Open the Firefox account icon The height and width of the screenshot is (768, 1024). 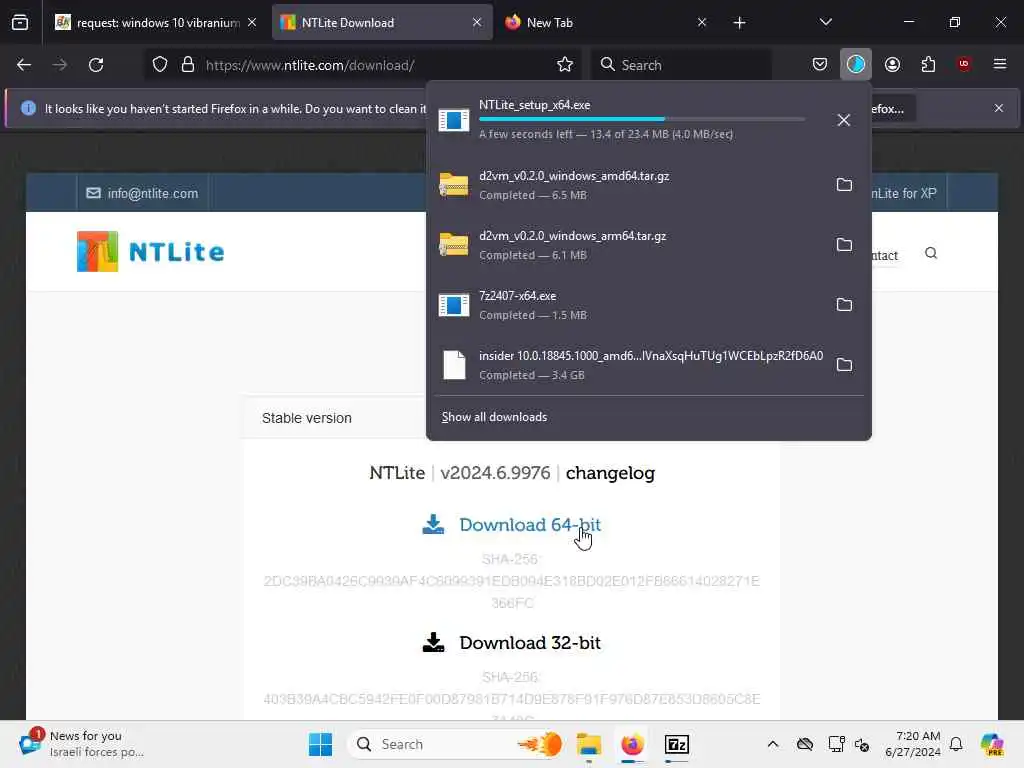pyautogui.click(x=892, y=64)
